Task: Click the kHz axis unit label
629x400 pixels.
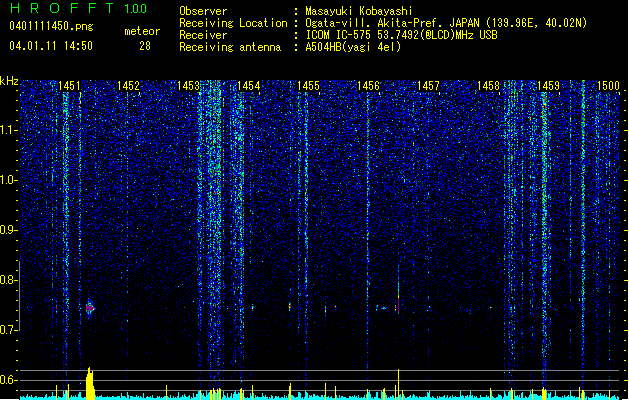Action: (x=9, y=81)
